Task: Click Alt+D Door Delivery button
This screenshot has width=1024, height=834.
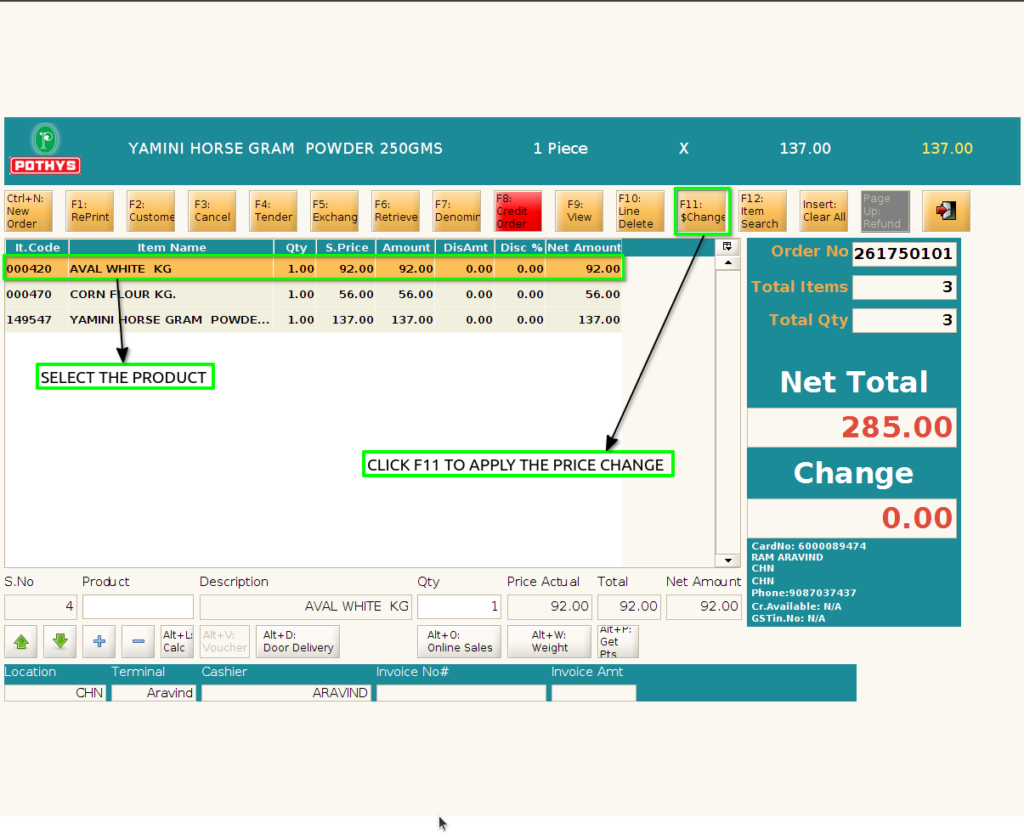Action: pos(298,641)
